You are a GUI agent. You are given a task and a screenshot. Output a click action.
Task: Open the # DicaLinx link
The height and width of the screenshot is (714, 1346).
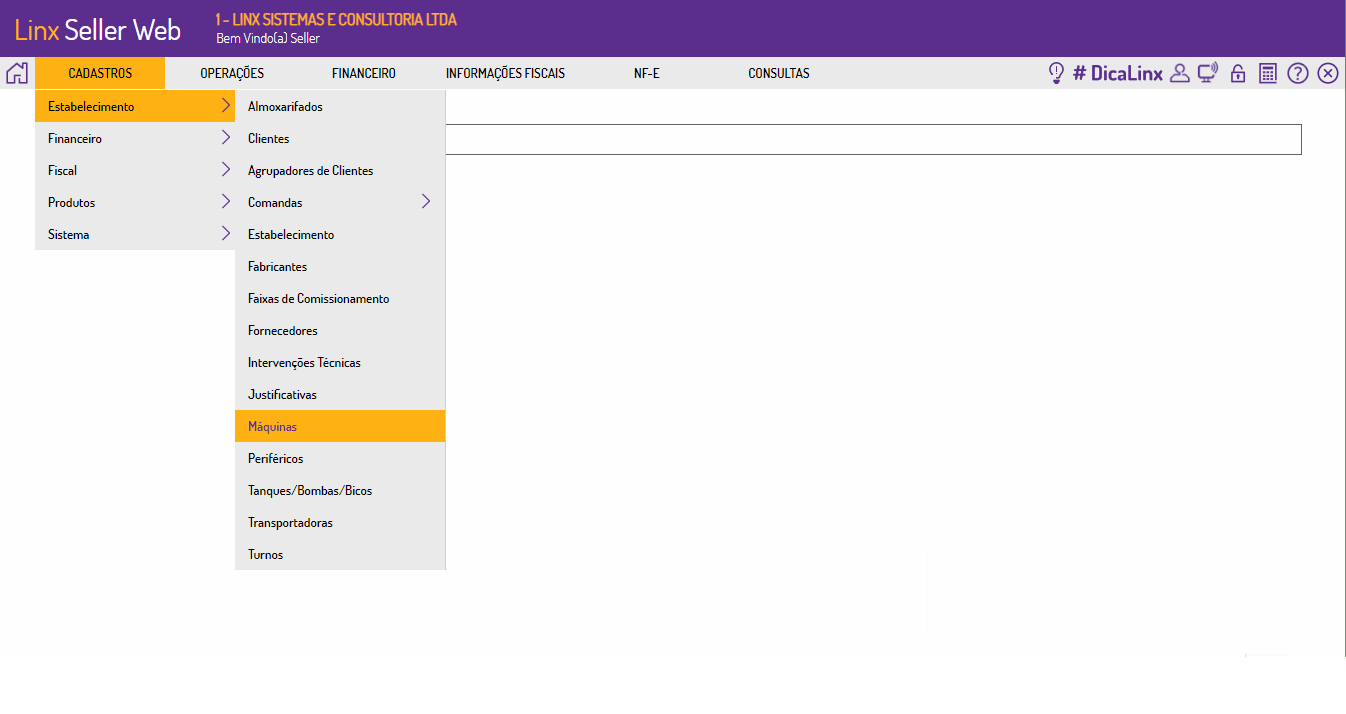point(1118,73)
